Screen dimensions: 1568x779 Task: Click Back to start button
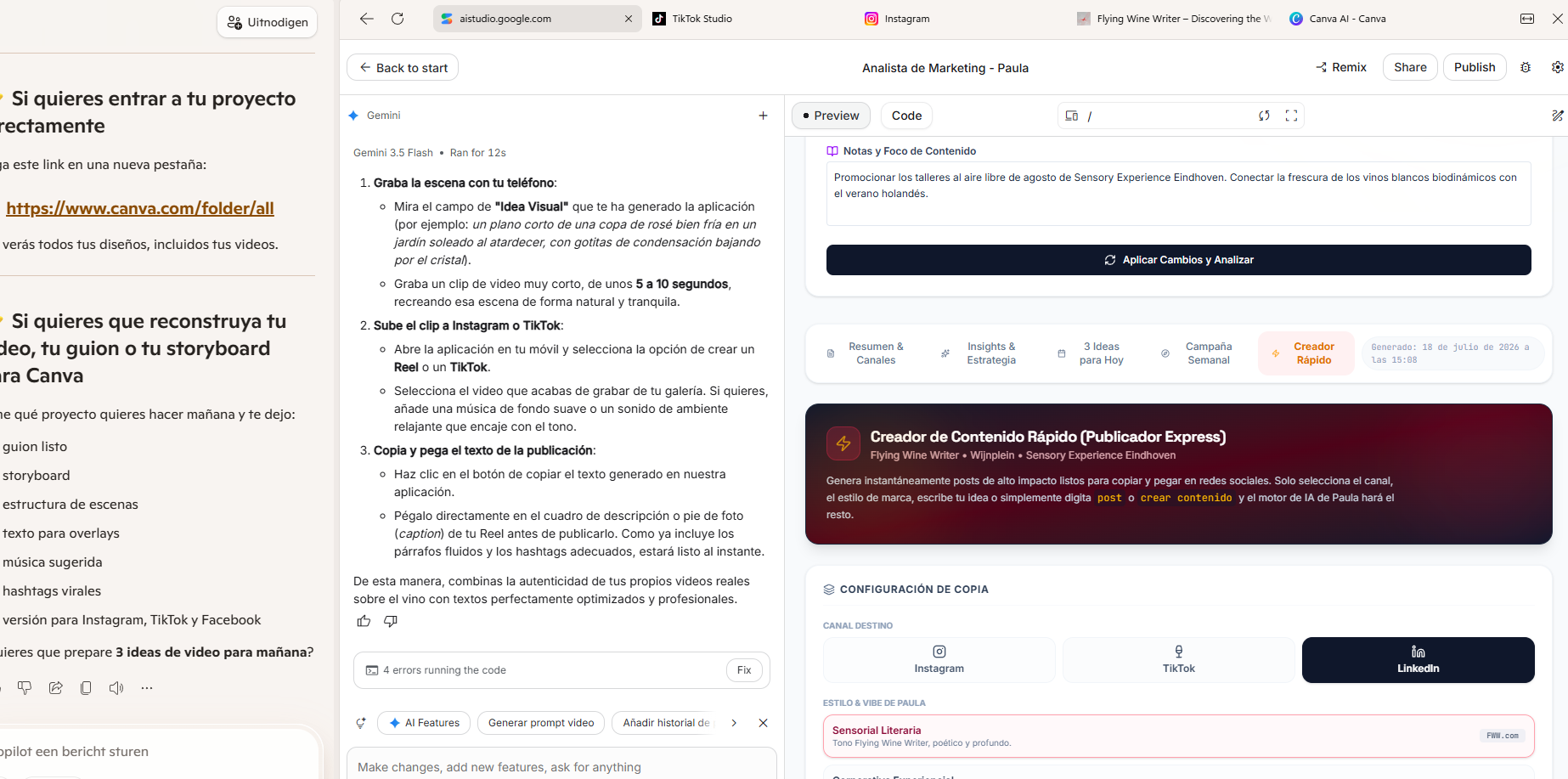403,68
